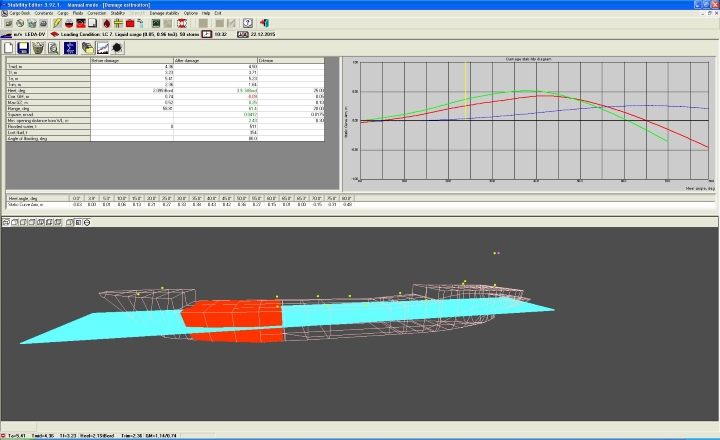Image resolution: width=720 pixels, height=440 pixels.
Task: Click the red damage stability icon
Action: pos(182,23)
